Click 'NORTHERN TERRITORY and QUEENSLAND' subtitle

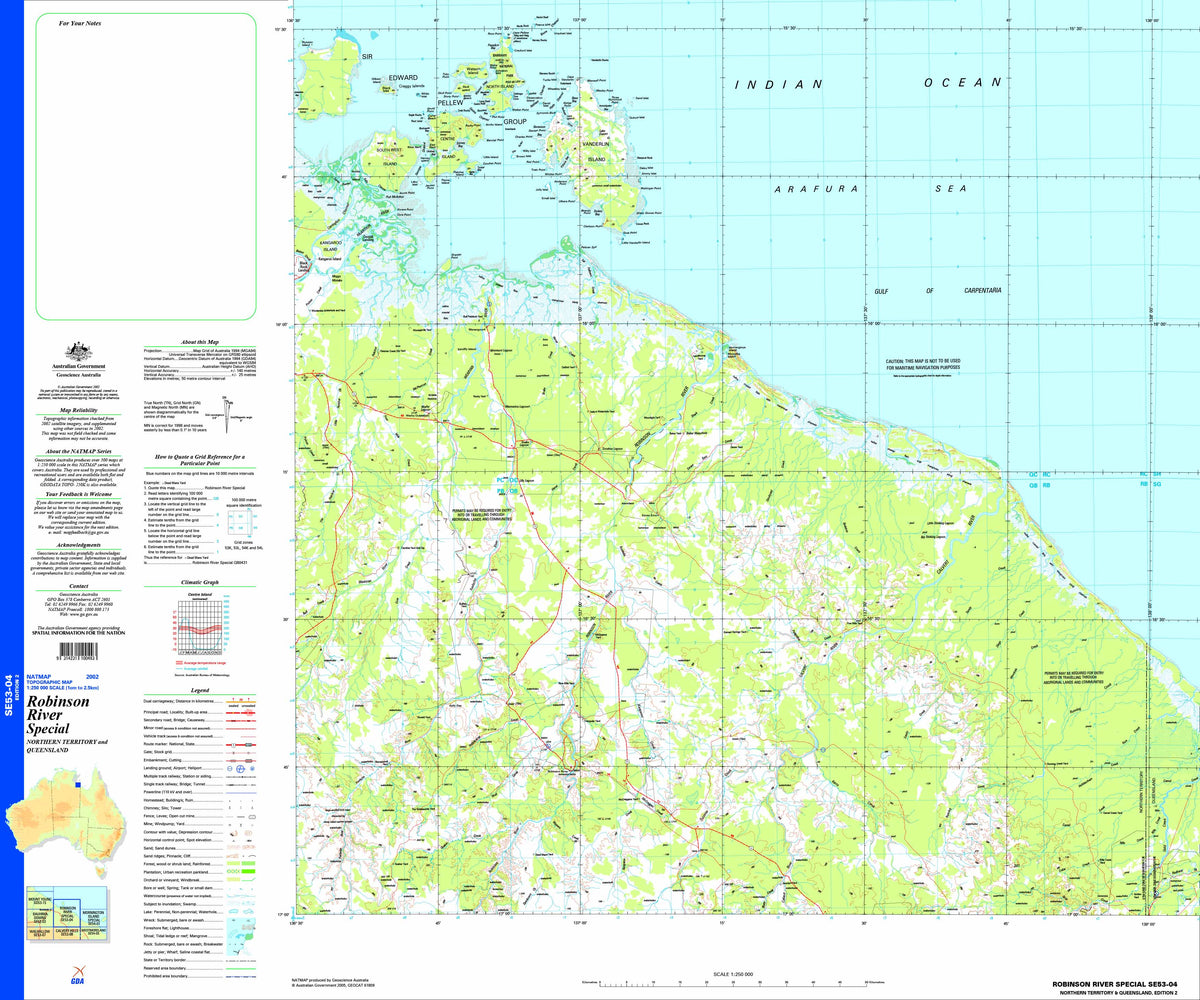coord(67,746)
